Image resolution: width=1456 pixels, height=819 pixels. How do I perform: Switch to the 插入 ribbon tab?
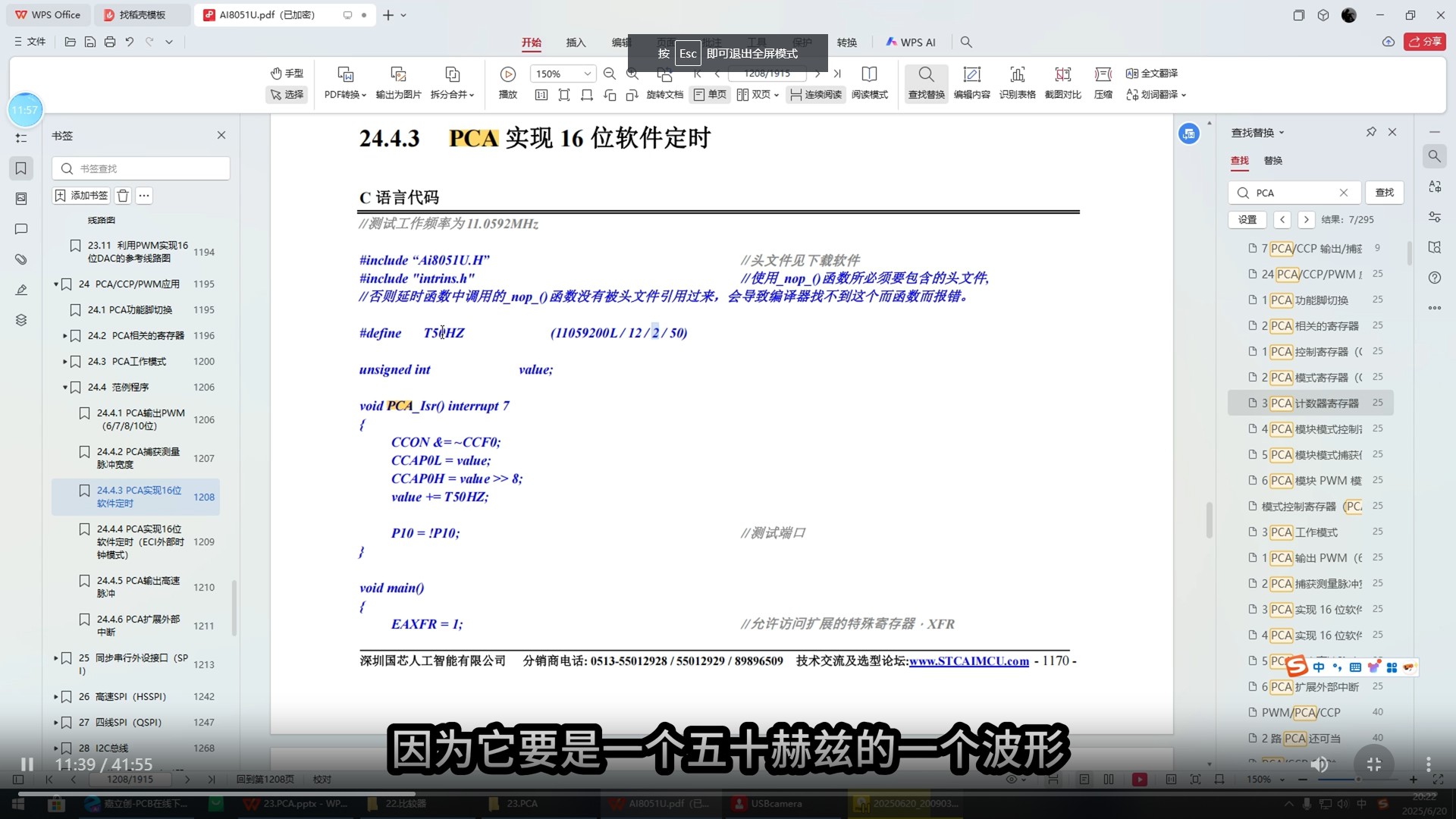pos(576,42)
